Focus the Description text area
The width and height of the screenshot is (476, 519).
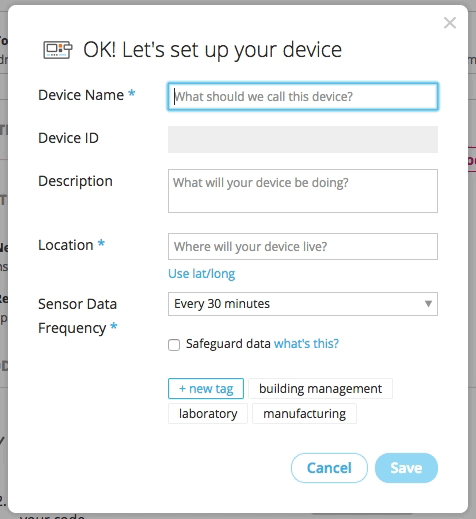pyautogui.click(x=303, y=191)
